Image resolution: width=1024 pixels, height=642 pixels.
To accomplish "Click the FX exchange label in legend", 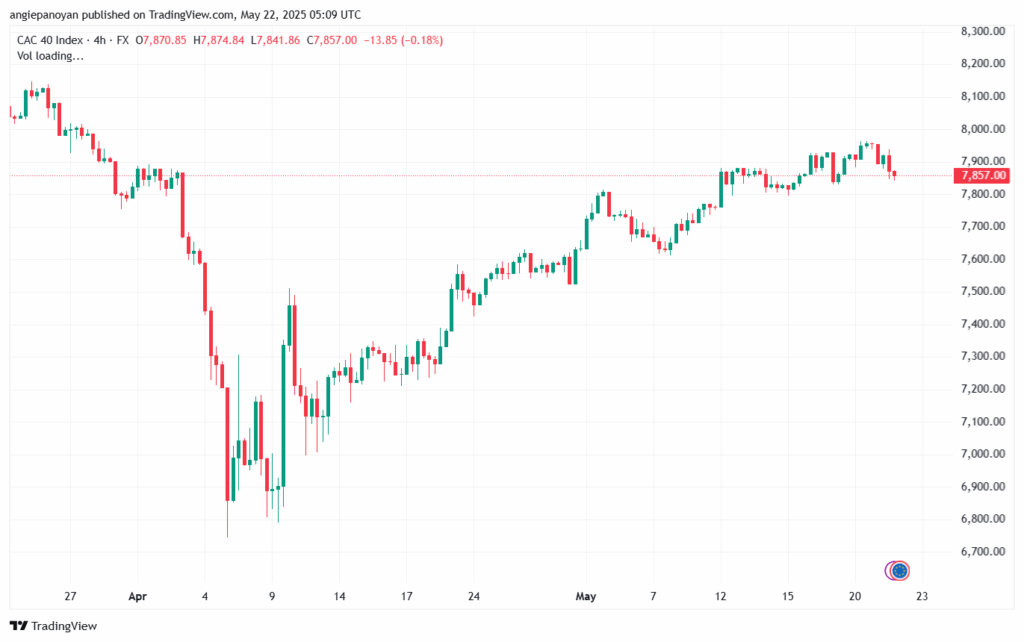I will [123, 40].
